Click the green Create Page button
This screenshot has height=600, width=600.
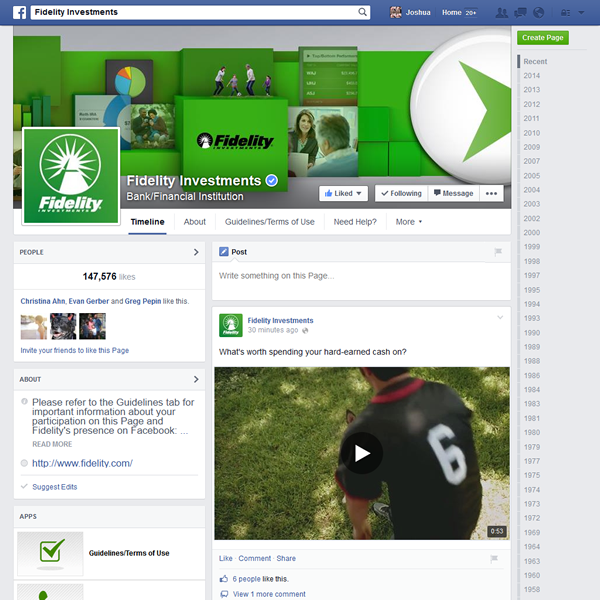(543, 38)
